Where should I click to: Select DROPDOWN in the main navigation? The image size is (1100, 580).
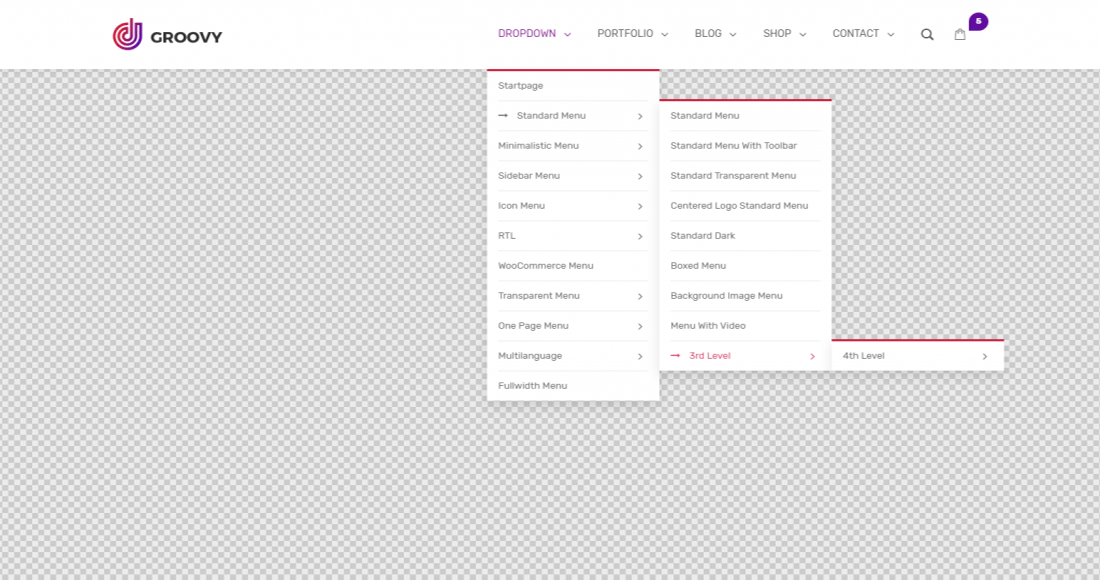pos(528,33)
